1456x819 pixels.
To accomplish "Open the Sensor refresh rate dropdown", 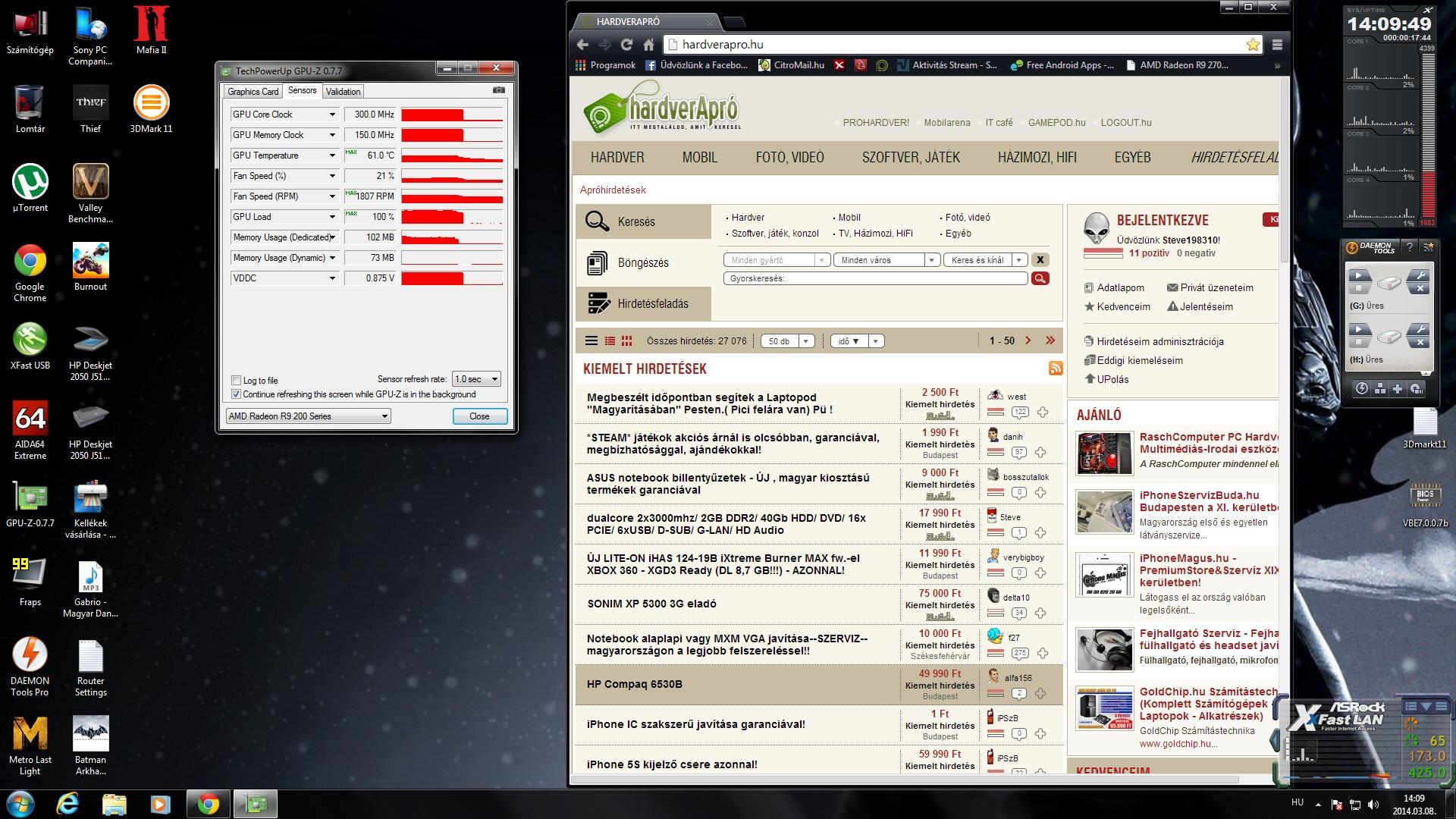I will (x=476, y=379).
